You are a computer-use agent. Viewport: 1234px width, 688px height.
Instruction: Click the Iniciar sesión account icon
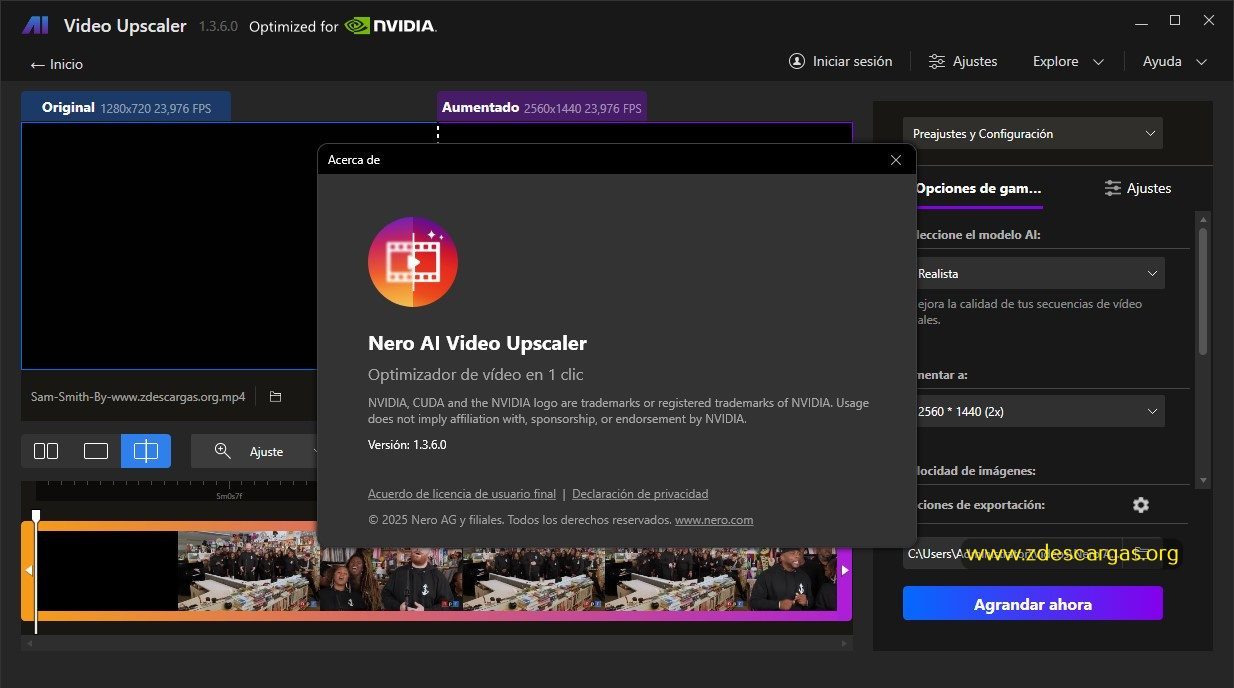tap(797, 61)
